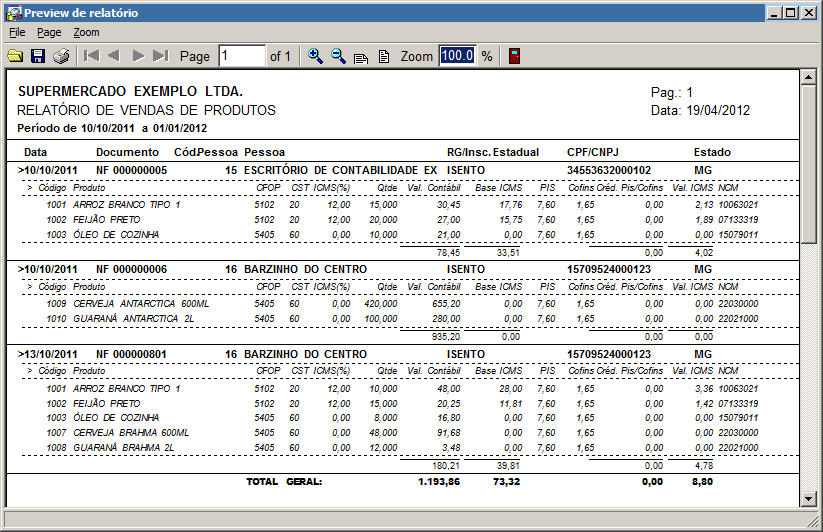Screen dimensions: 823x532
Task: Open the Zoom menu
Action: 86,32
